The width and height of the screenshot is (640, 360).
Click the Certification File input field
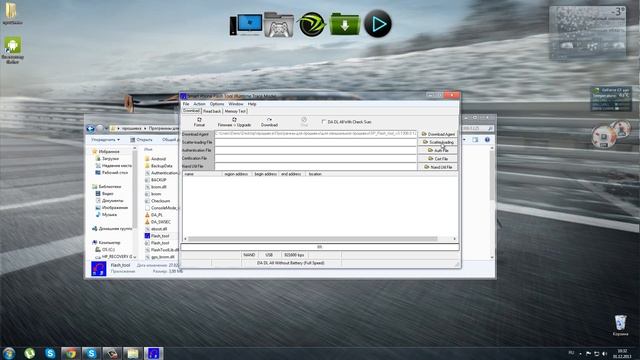coord(316,158)
